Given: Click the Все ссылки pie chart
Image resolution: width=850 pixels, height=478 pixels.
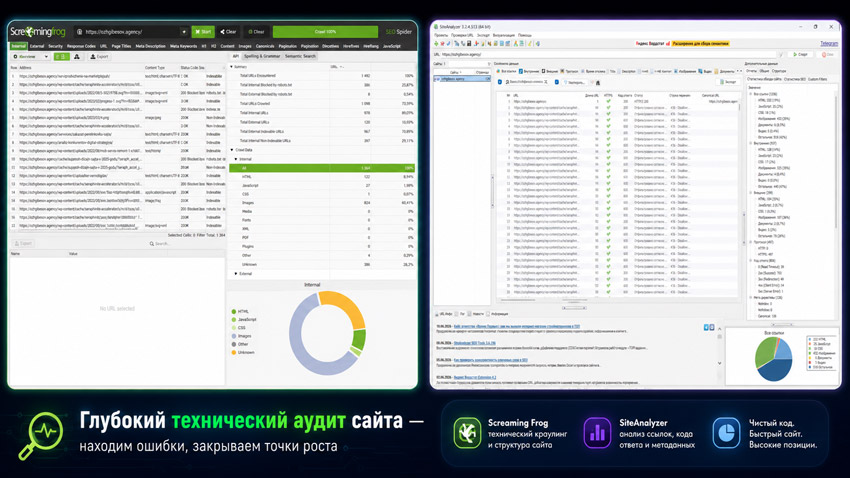Looking at the screenshot, I should pyautogui.click(x=773, y=359).
